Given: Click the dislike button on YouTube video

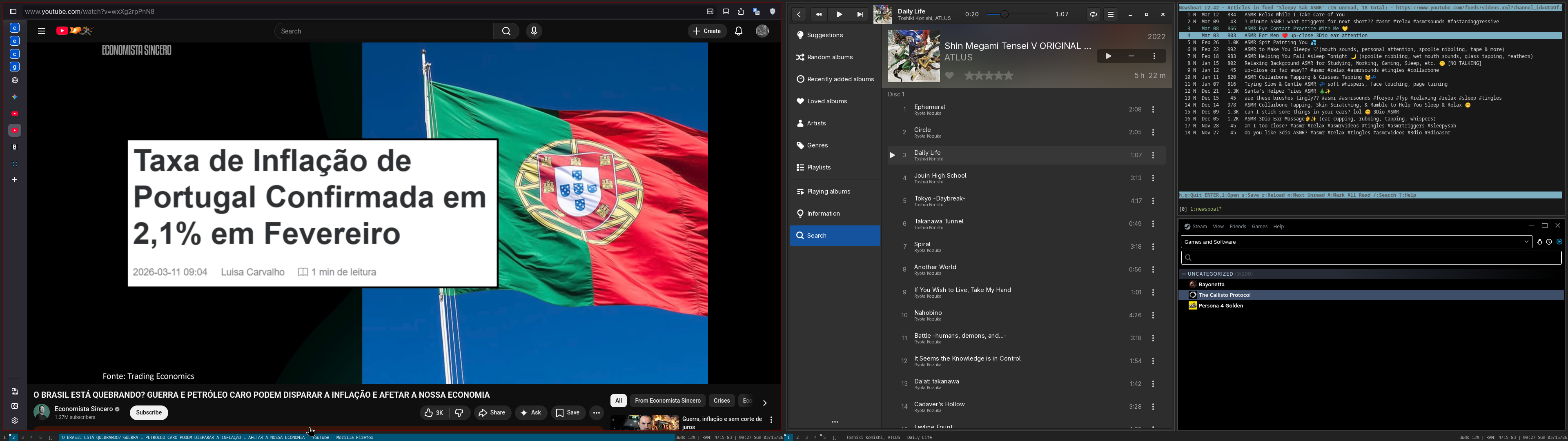Looking at the screenshot, I should pos(459,413).
